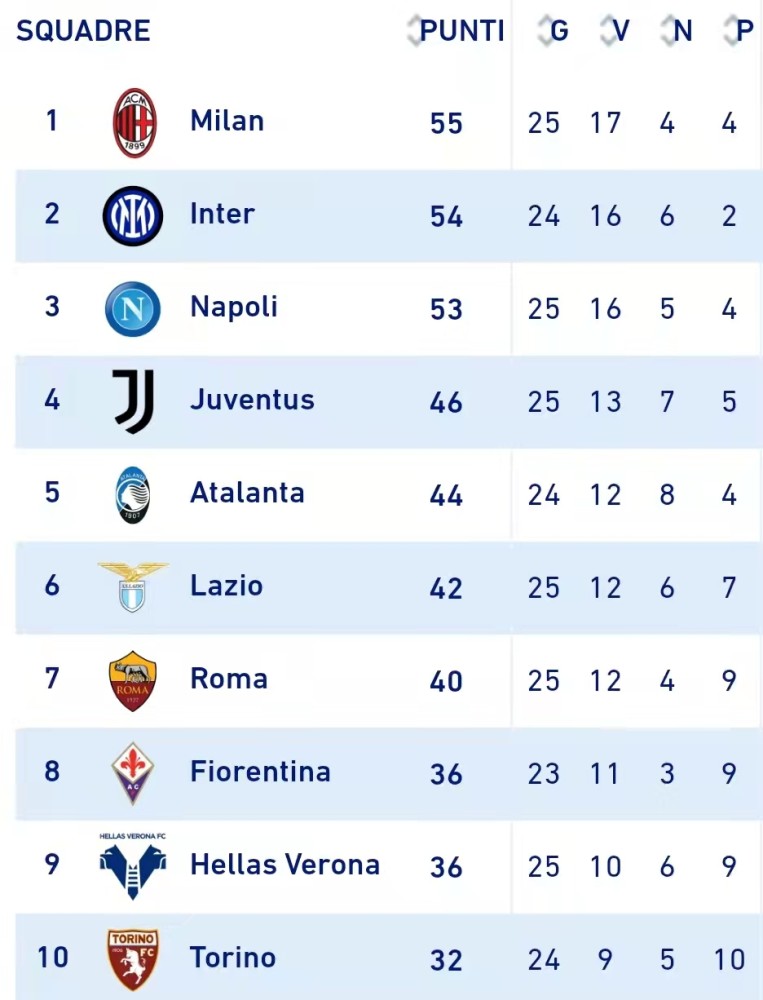Click the Torino bull crest

(133, 959)
